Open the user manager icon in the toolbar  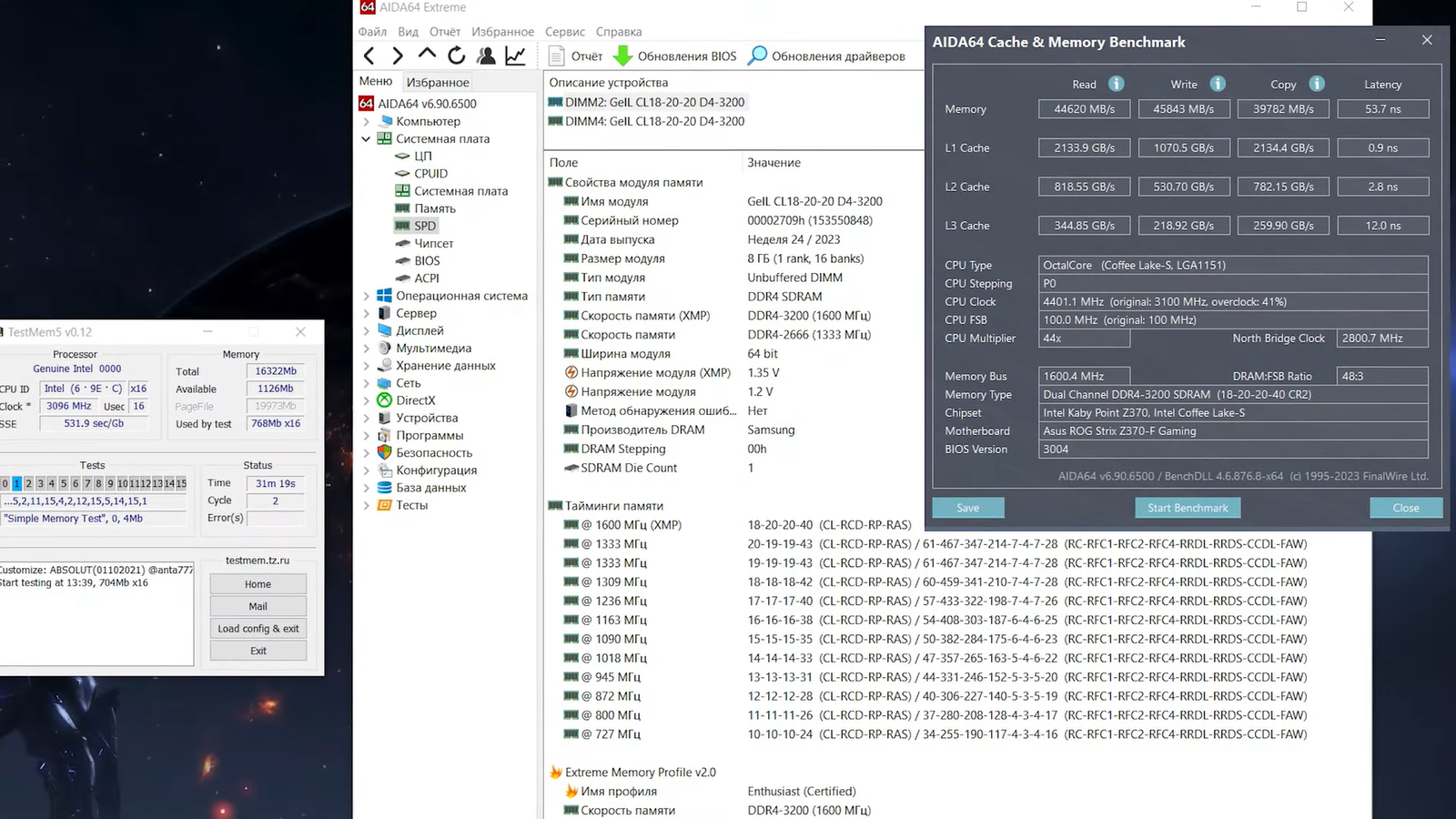[486, 56]
